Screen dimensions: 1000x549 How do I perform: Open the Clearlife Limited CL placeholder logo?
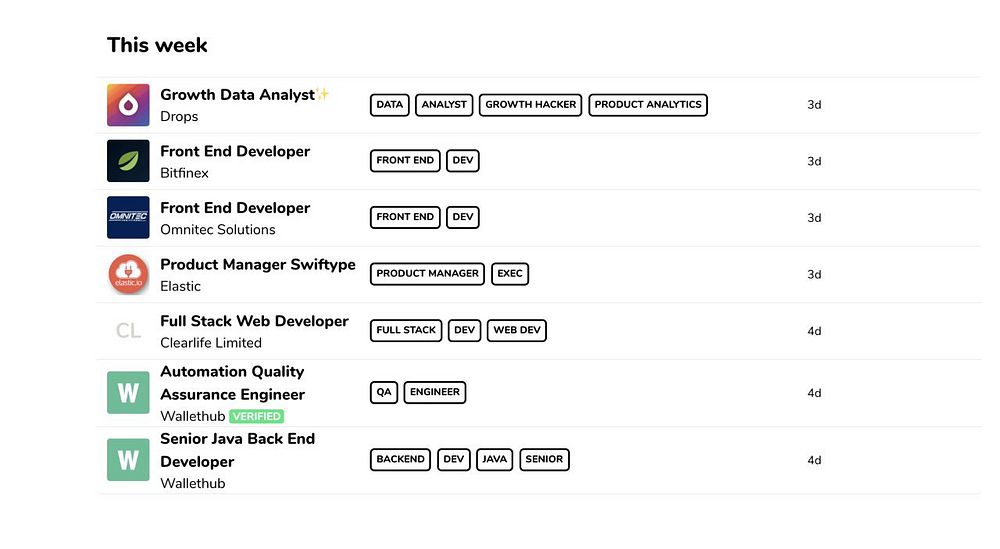tap(128, 330)
